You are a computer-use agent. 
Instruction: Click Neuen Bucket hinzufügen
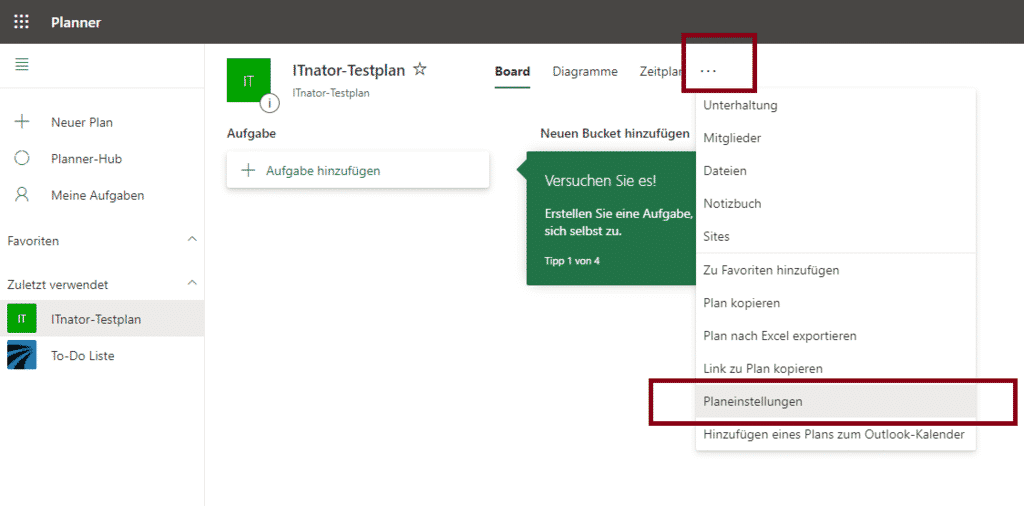pyautogui.click(x=615, y=133)
